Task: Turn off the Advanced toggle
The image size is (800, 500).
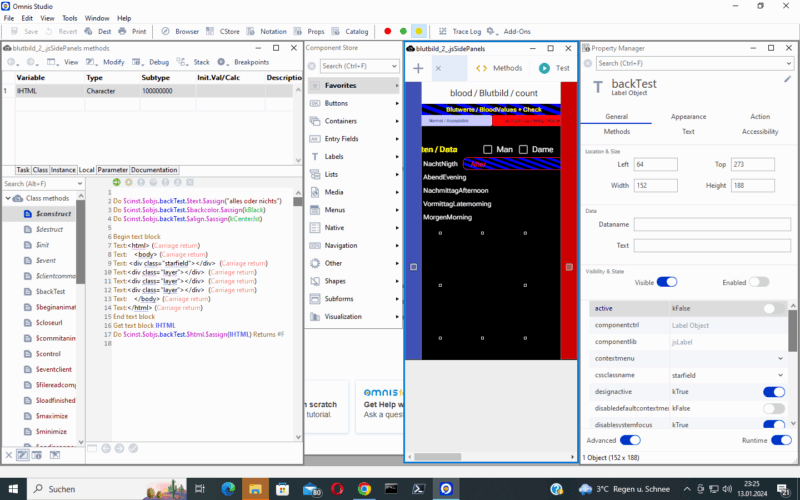Action: pos(630,439)
